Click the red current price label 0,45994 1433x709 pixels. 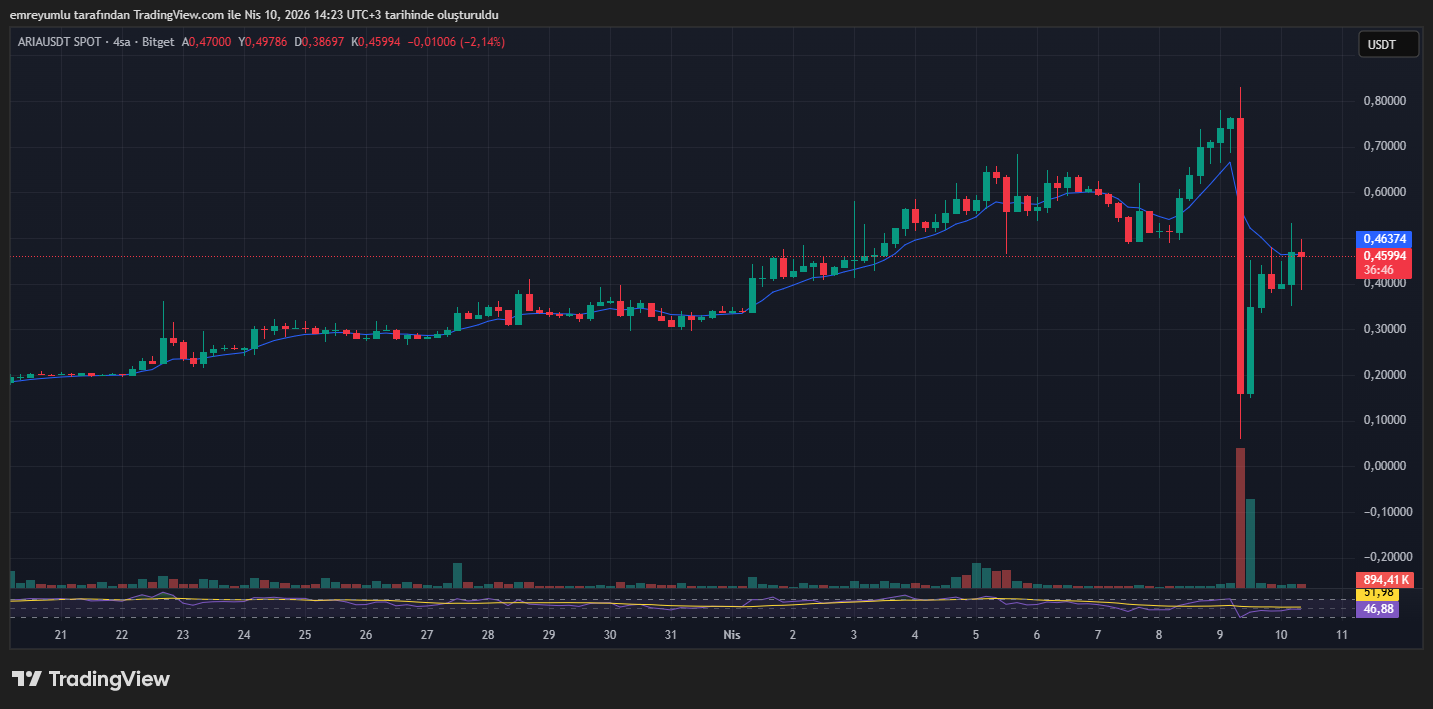click(1386, 256)
